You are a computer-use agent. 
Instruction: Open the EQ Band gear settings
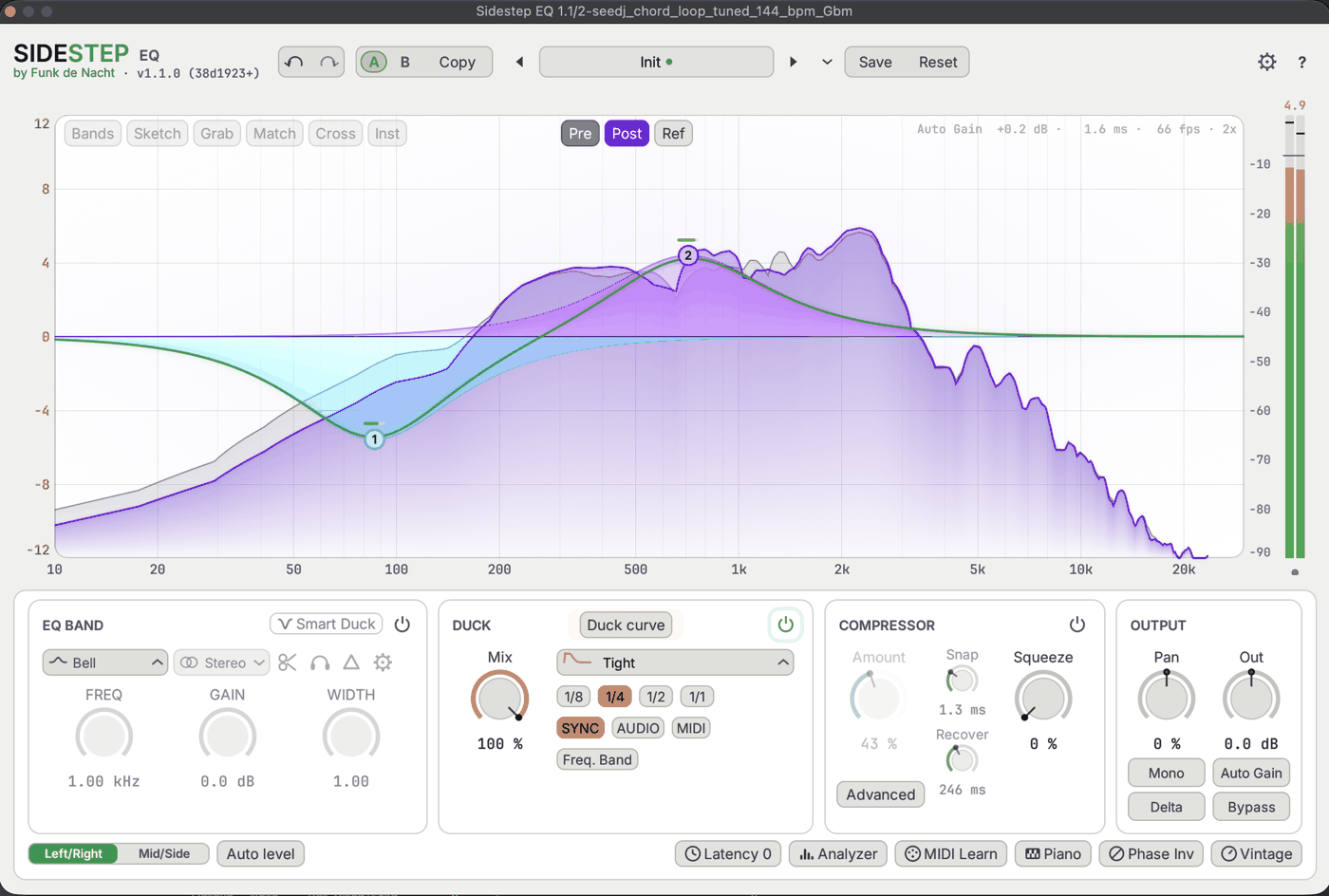(383, 663)
